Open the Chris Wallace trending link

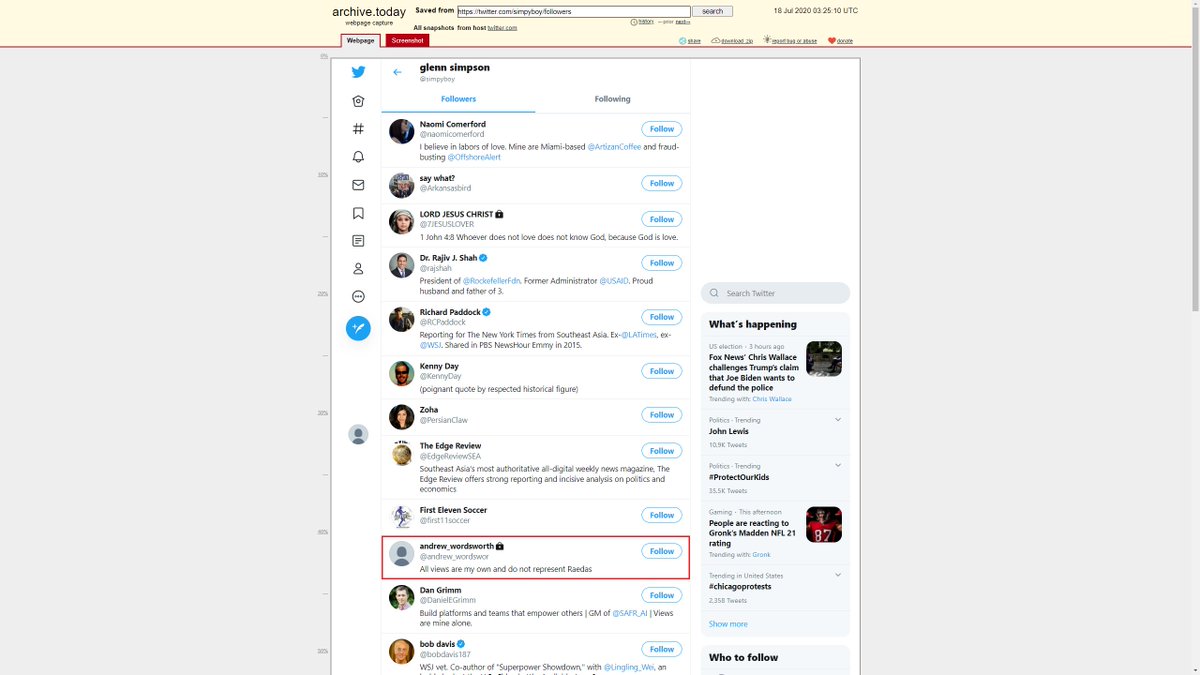(x=772, y=399)
